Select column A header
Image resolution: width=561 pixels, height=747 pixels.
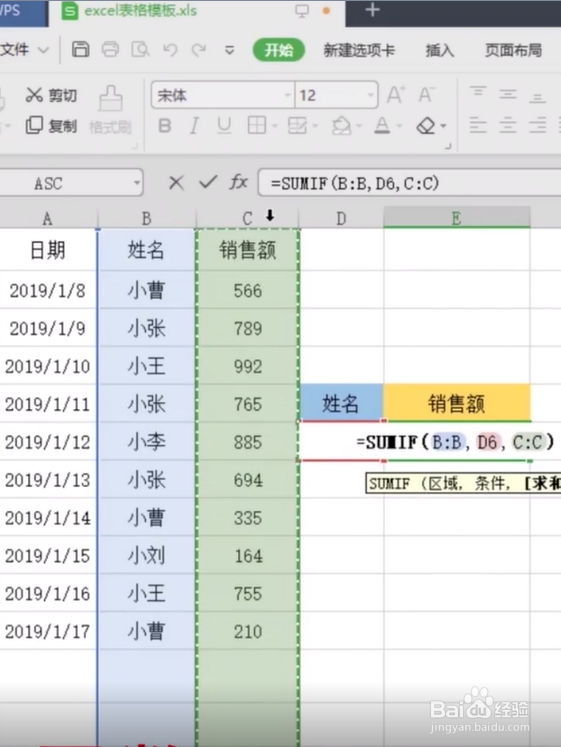pyautogui.click(x=48, y=219)
